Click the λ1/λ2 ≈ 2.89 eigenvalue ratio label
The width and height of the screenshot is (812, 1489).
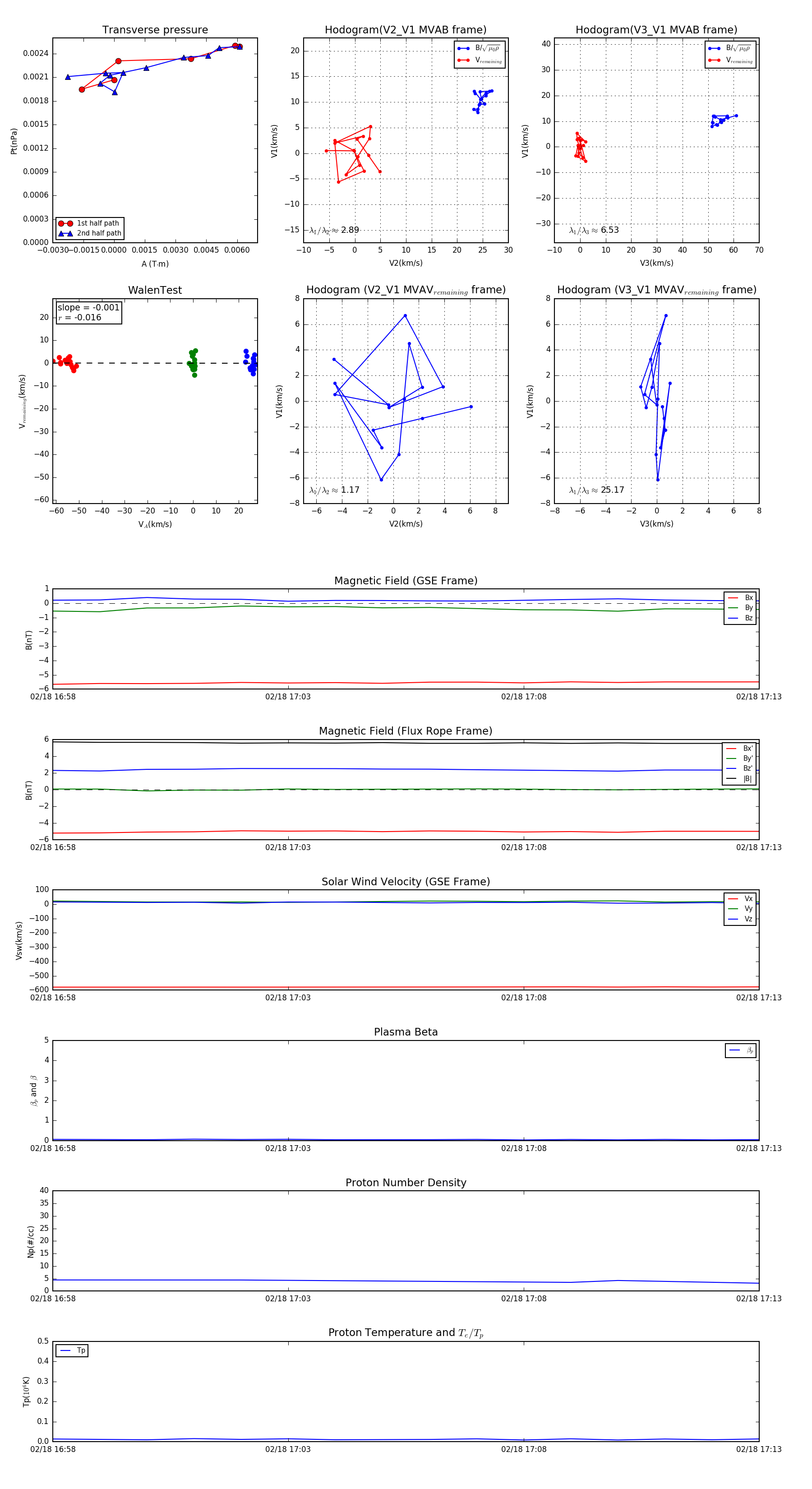click(334, 230)
